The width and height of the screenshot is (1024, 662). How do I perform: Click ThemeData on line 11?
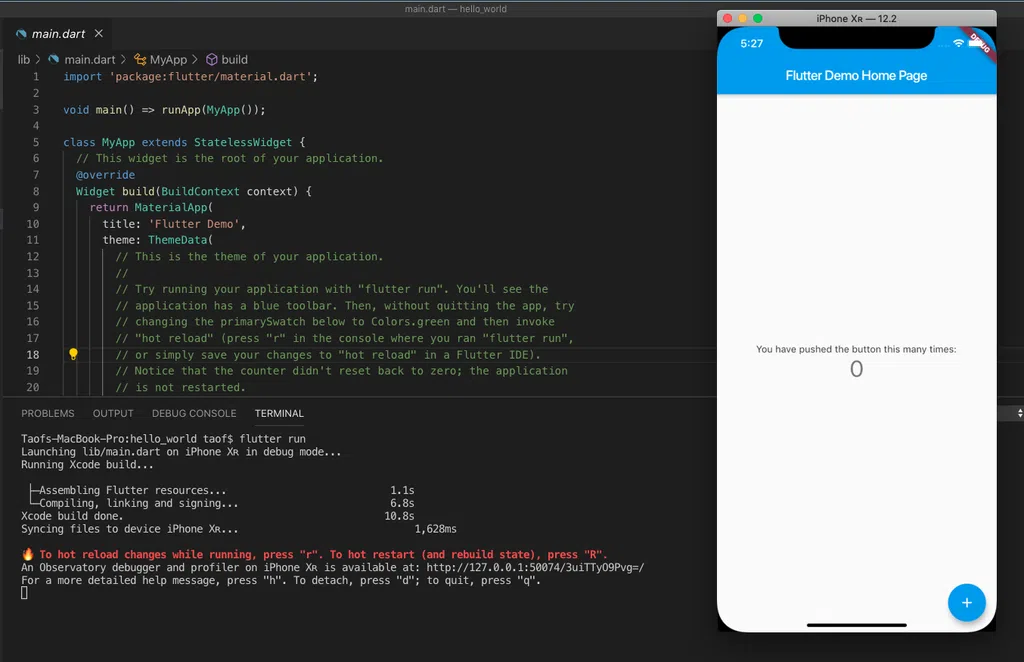point(178,240)
